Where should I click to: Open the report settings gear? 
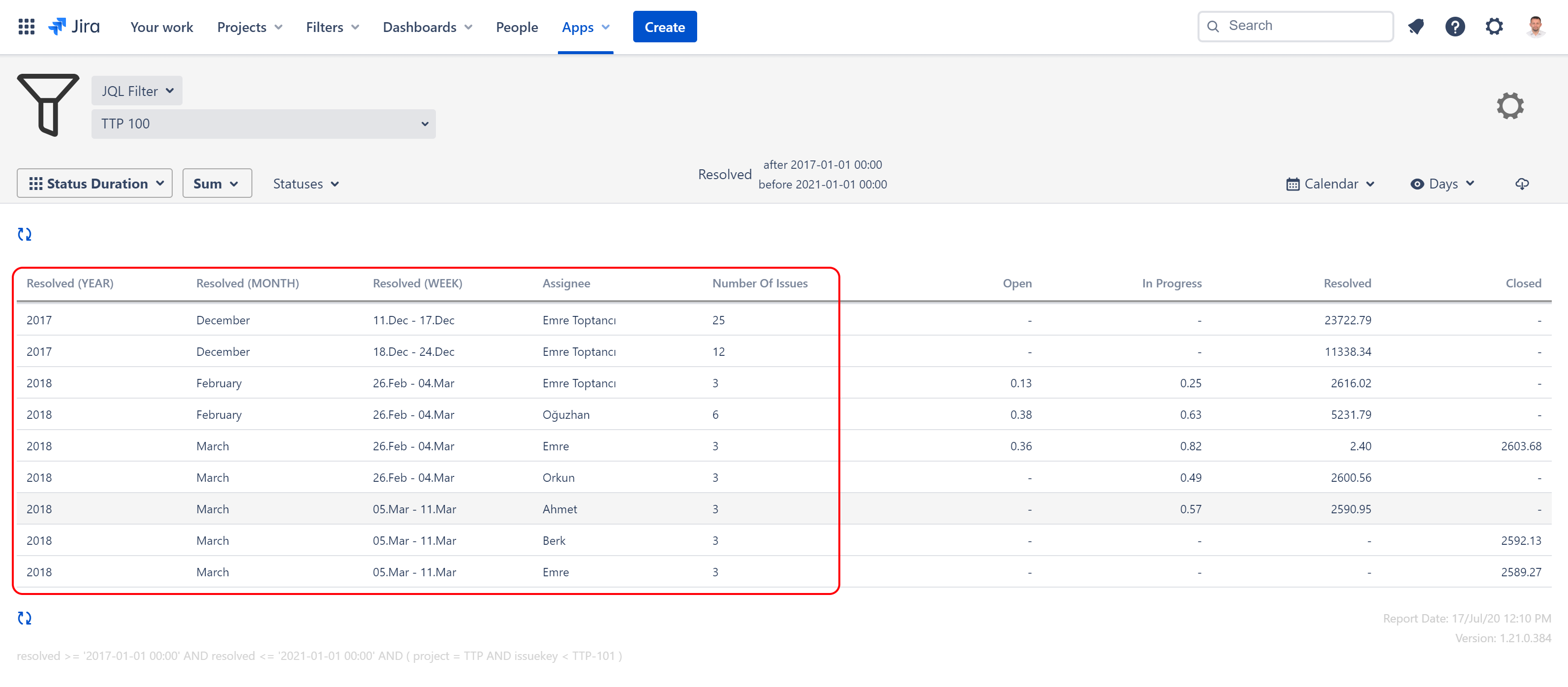(x=1510, y=105)
